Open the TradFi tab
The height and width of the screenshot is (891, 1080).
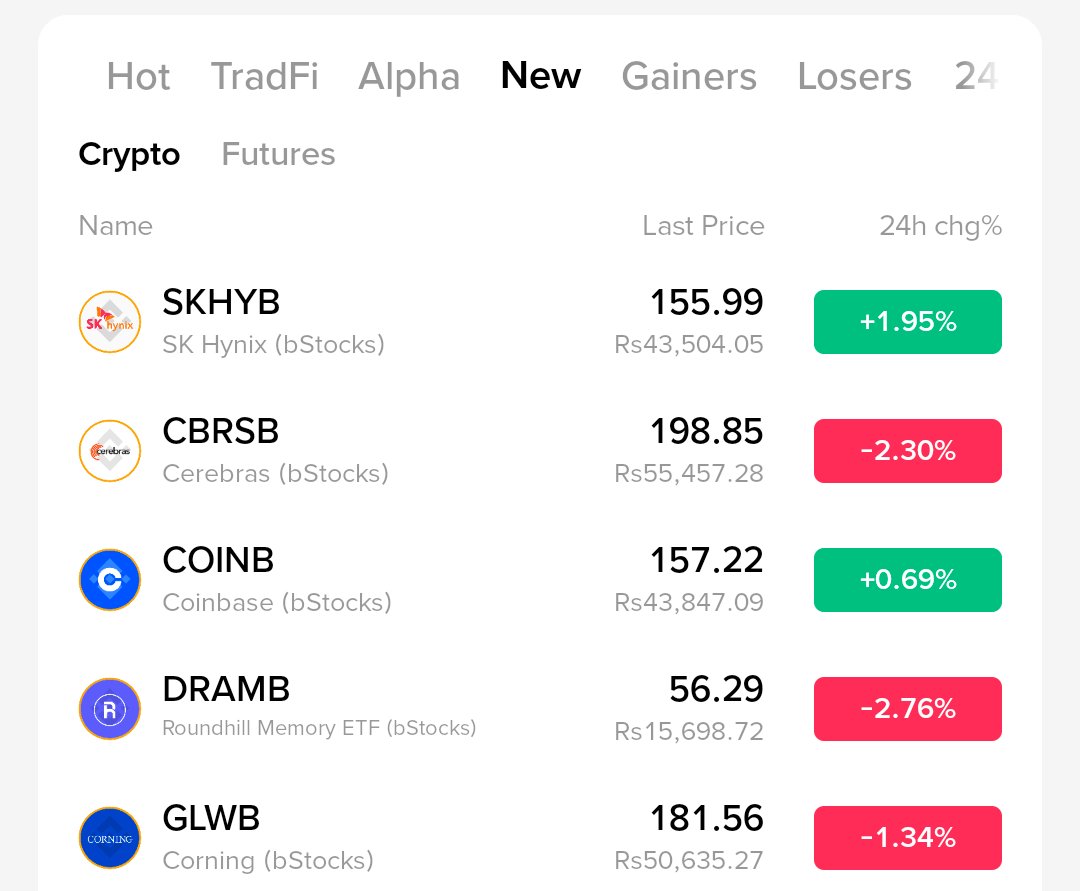tap(264, 76)
